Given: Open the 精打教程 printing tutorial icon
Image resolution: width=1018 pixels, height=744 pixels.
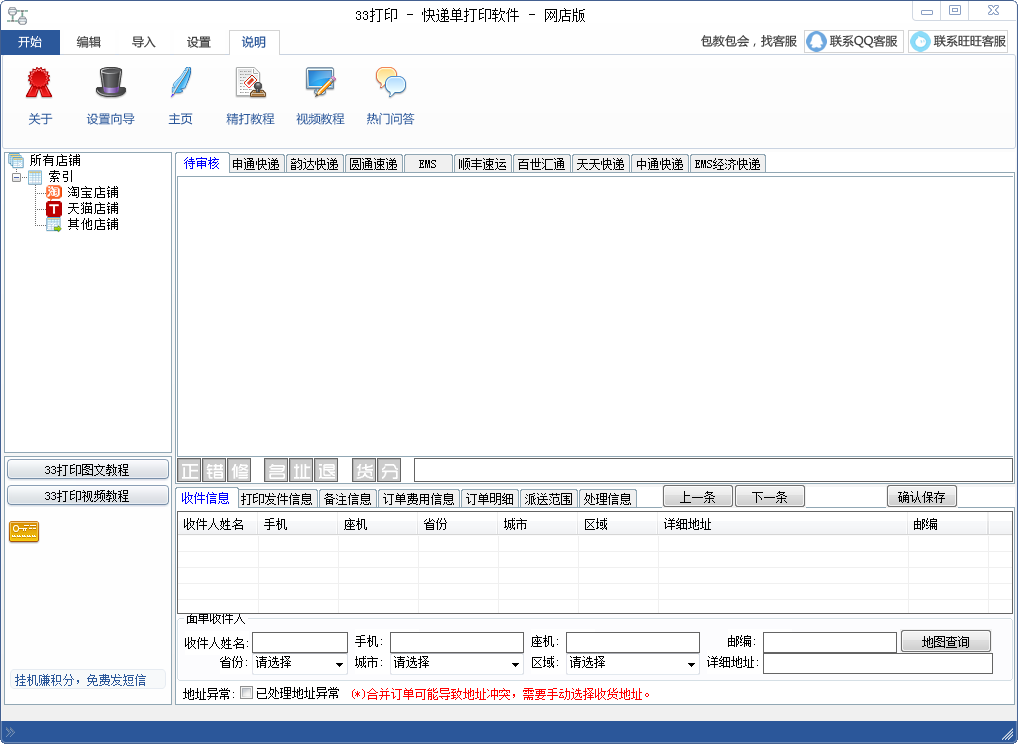Looking at the screenshot, I should pyautogui.click(x=249, y=95).
